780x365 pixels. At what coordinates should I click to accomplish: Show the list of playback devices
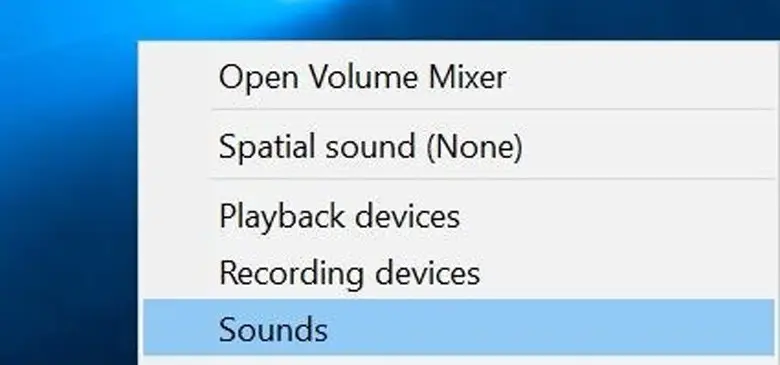click(x=459, y=216)
